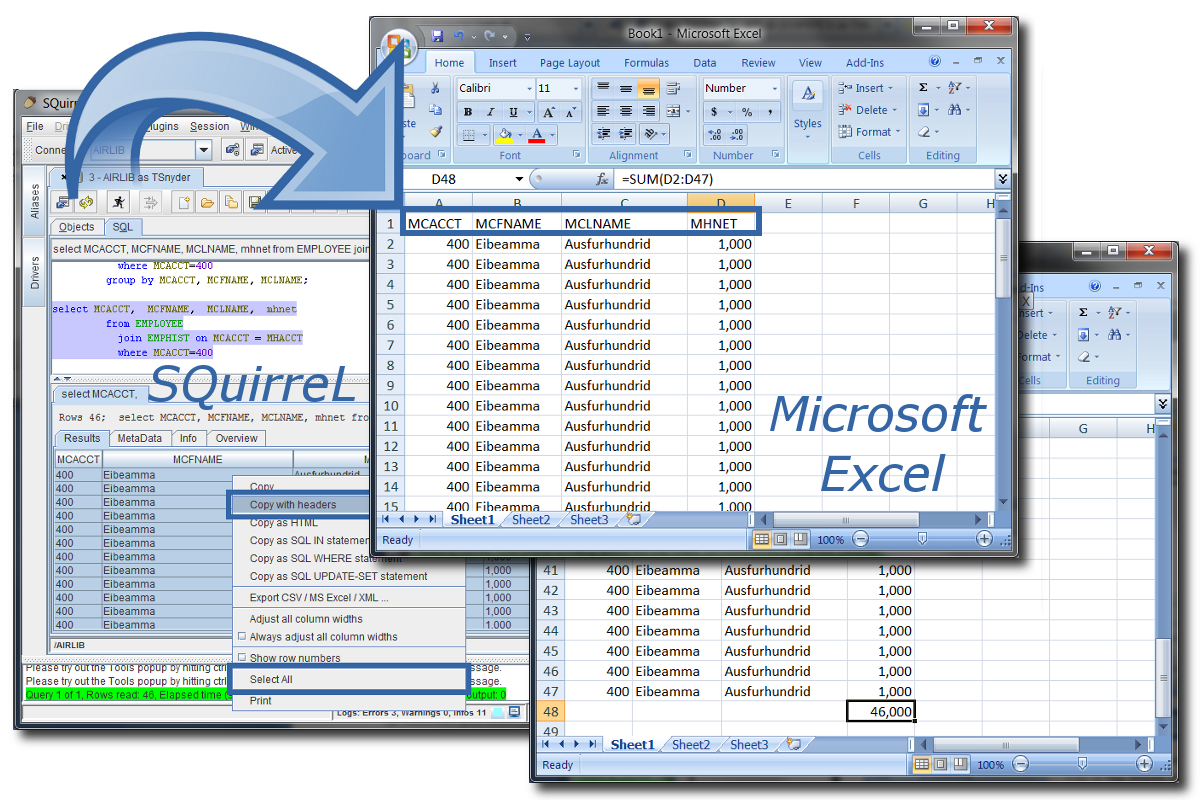Apply Italic formatting in front Excel ribbon
This screenshot has height=800, width=1200.
pos(492,112)
